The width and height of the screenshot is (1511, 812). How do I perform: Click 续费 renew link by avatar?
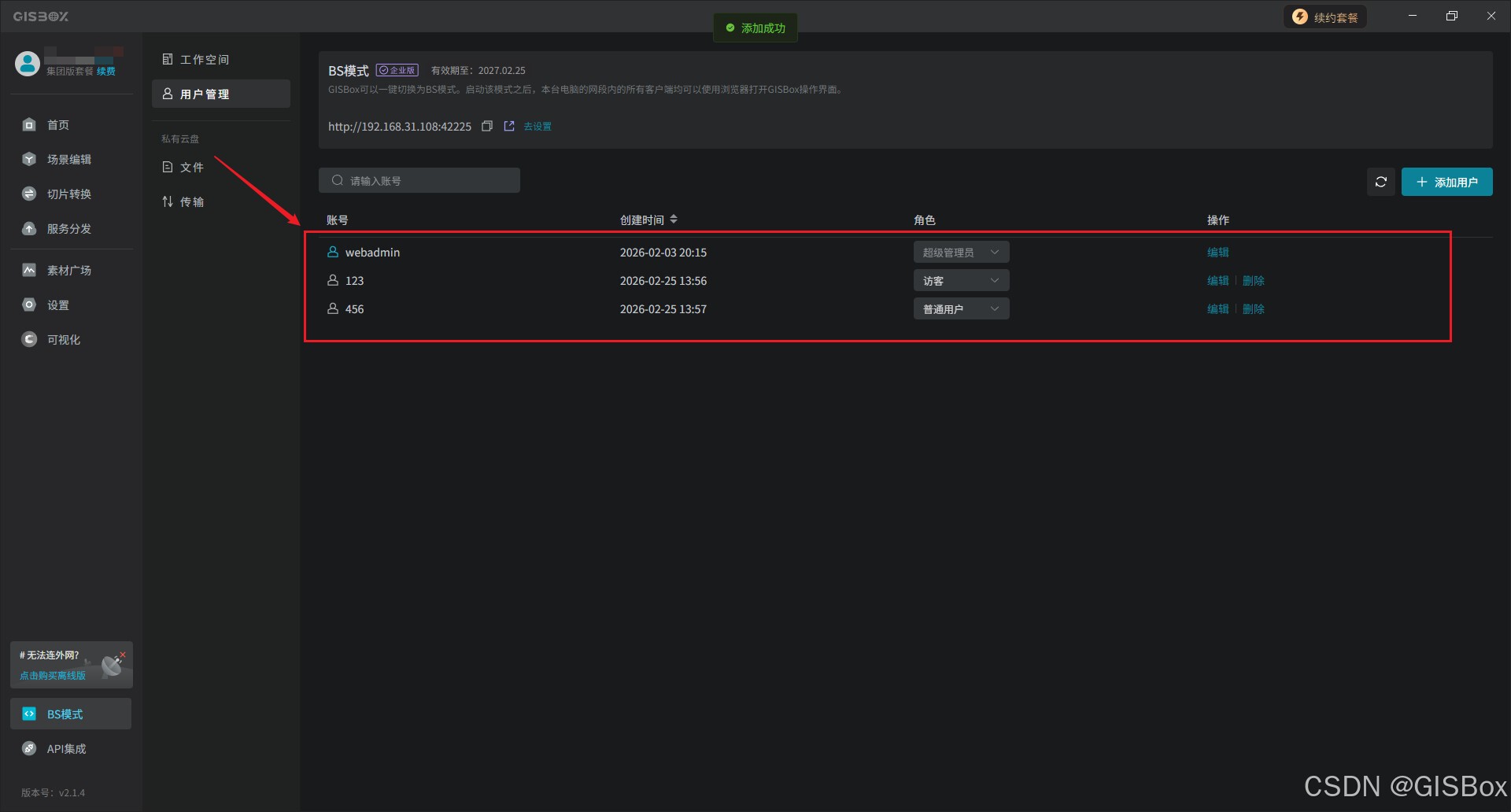pyautogui.click(x=106, y=71)
